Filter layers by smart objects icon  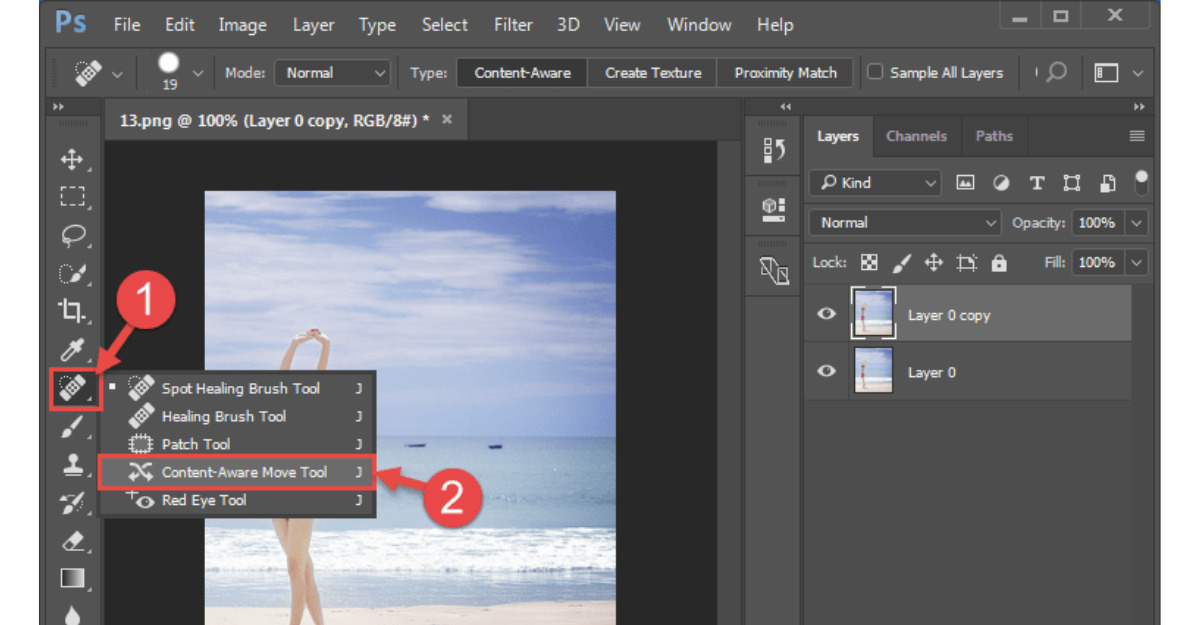click(1107, 183)
